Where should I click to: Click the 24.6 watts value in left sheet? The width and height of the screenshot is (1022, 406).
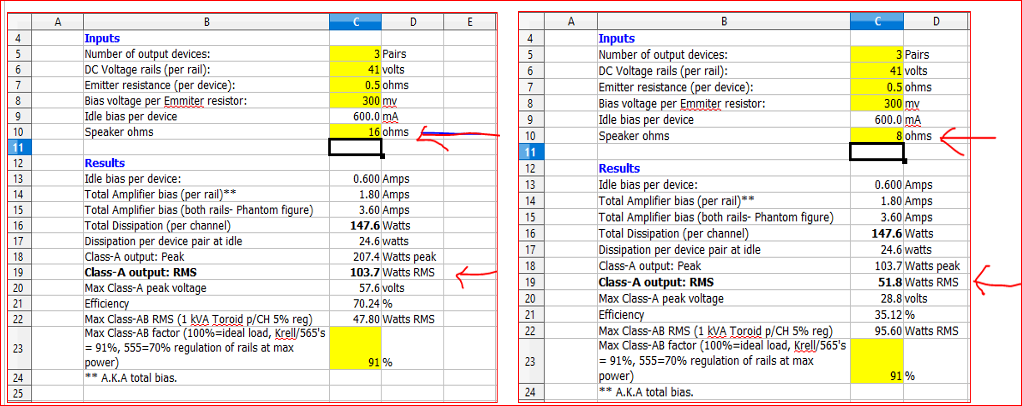click(355, 241)
